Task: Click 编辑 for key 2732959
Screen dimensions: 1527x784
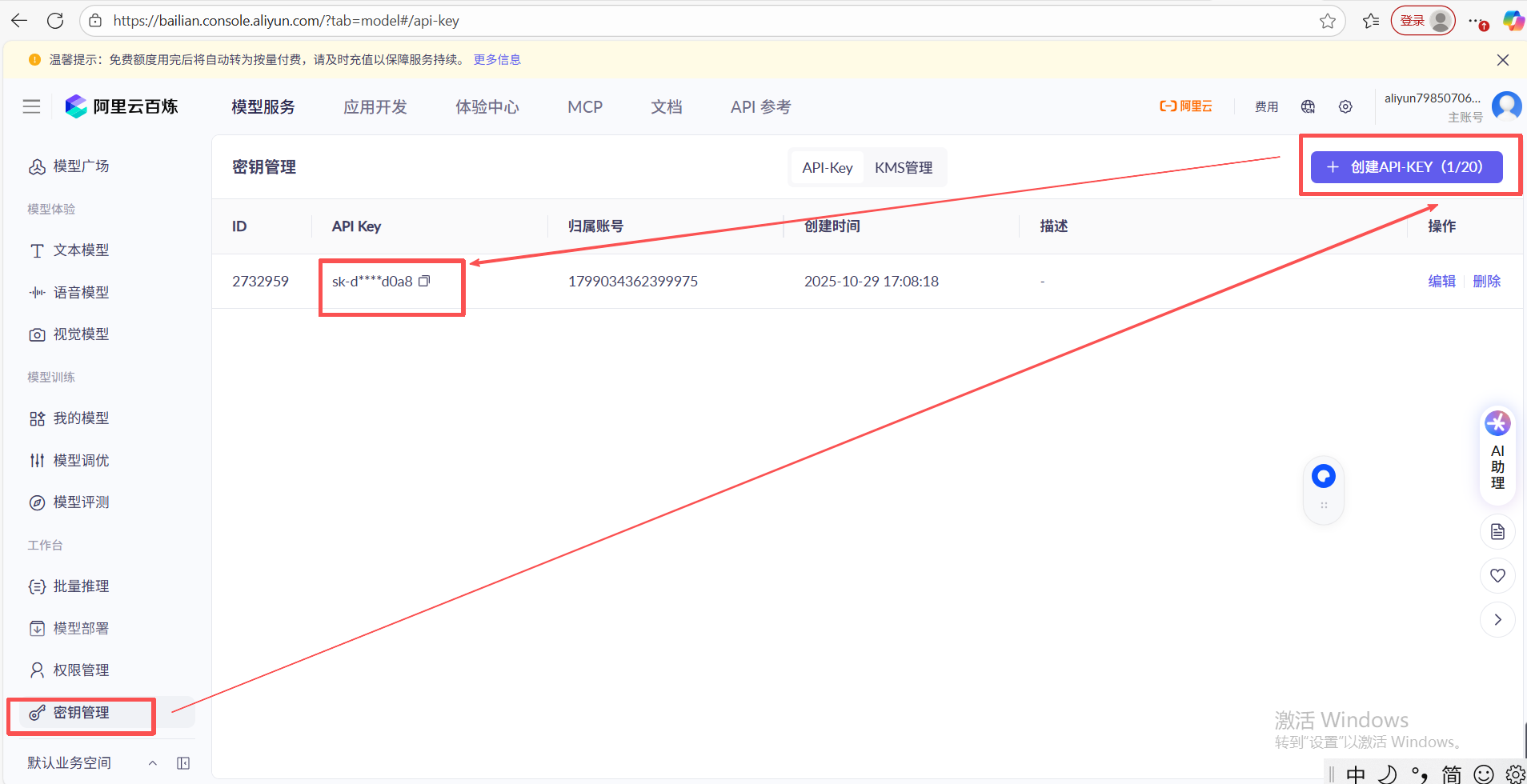Action: pos(1441,281)
